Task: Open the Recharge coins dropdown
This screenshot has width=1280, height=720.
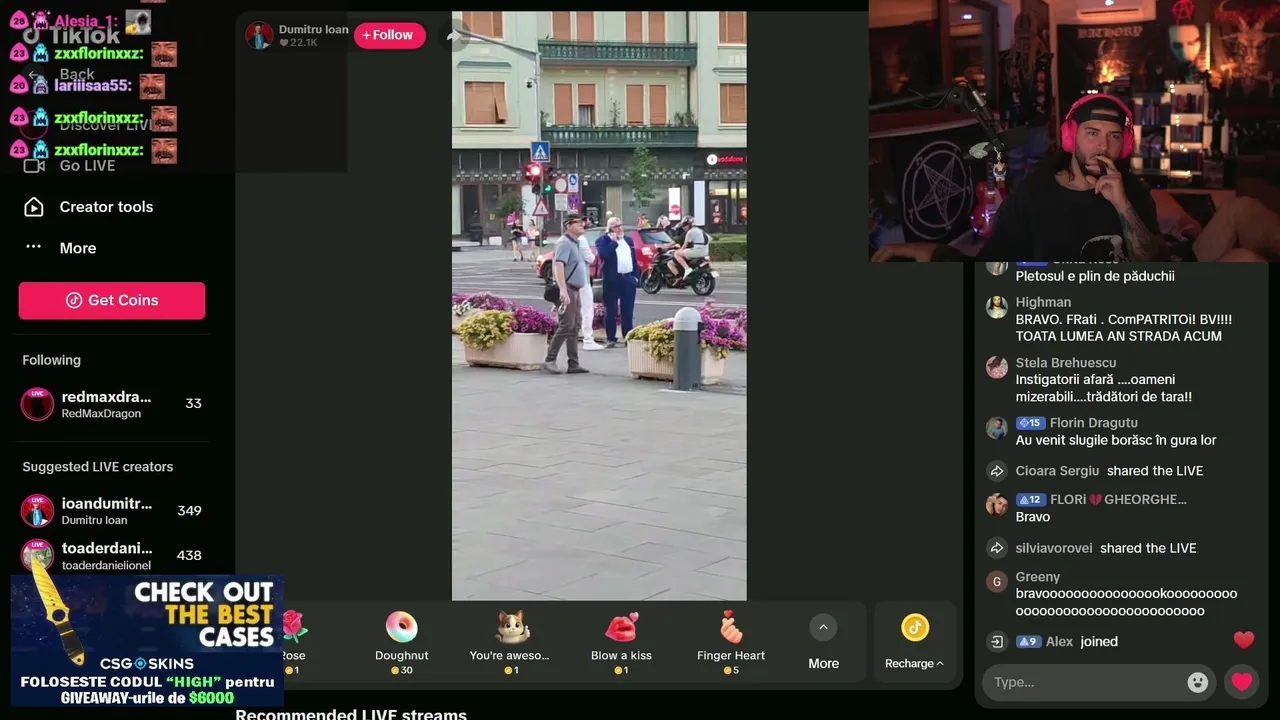Action: coord(914,641)
